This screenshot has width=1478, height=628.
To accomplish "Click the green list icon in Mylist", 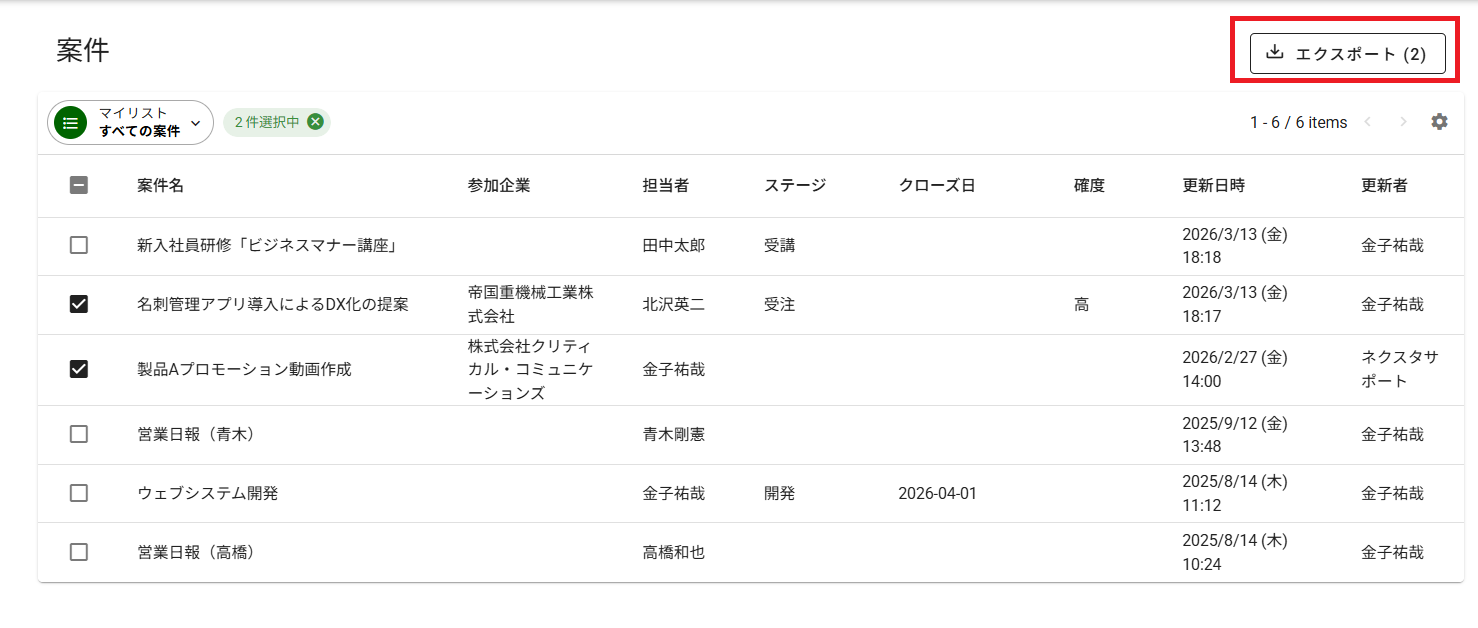I will [x=70, y=123].
